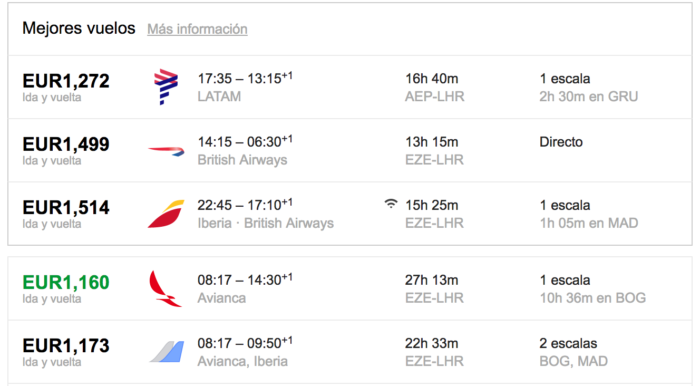
Task: Click the 22:45 – 17:10 flight times
Action: pyautogui.click(x=245, y=205)
